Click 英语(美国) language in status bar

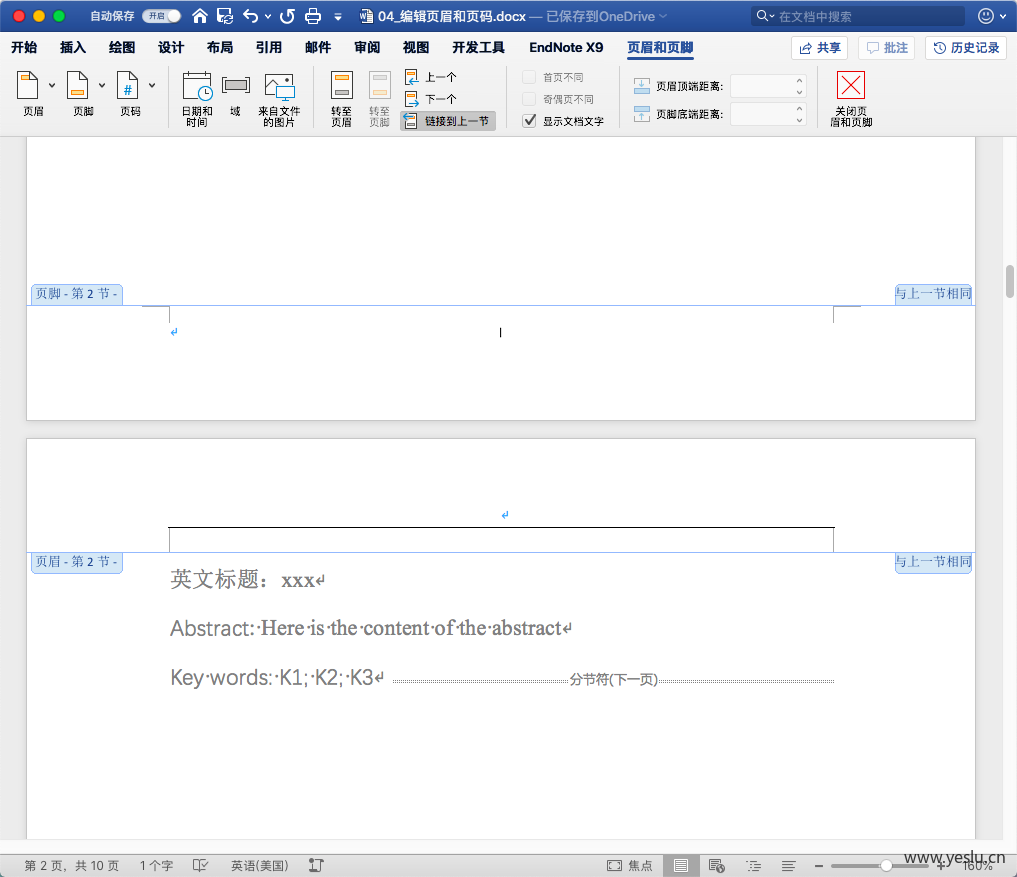coord(259,866)
